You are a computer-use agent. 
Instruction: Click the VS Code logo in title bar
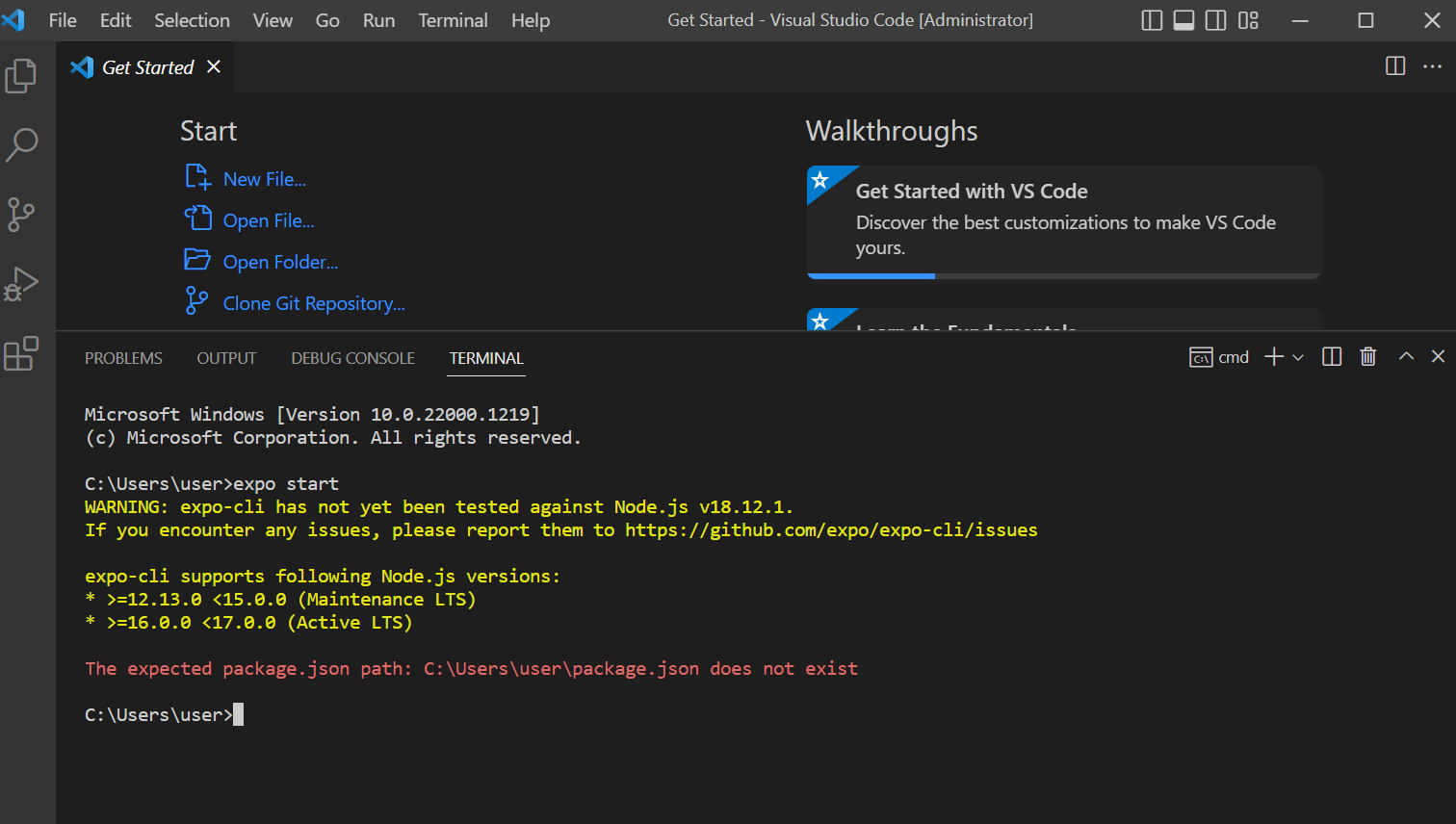(x=13, y=20)
